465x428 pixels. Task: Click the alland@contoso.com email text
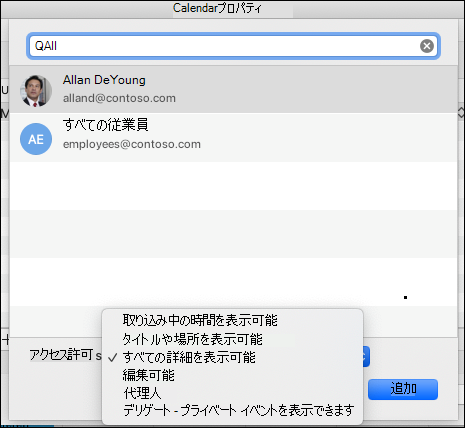point(119,98)
